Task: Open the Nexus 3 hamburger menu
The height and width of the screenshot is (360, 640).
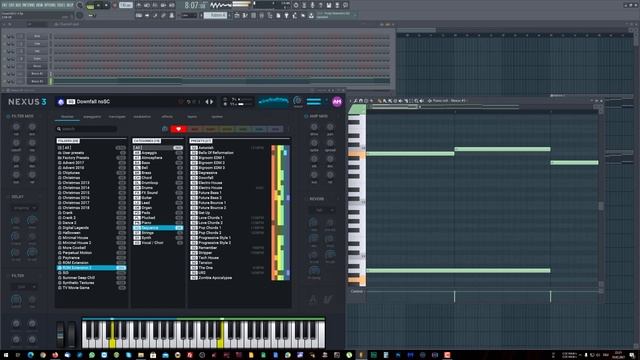Action: click(313, 101)
